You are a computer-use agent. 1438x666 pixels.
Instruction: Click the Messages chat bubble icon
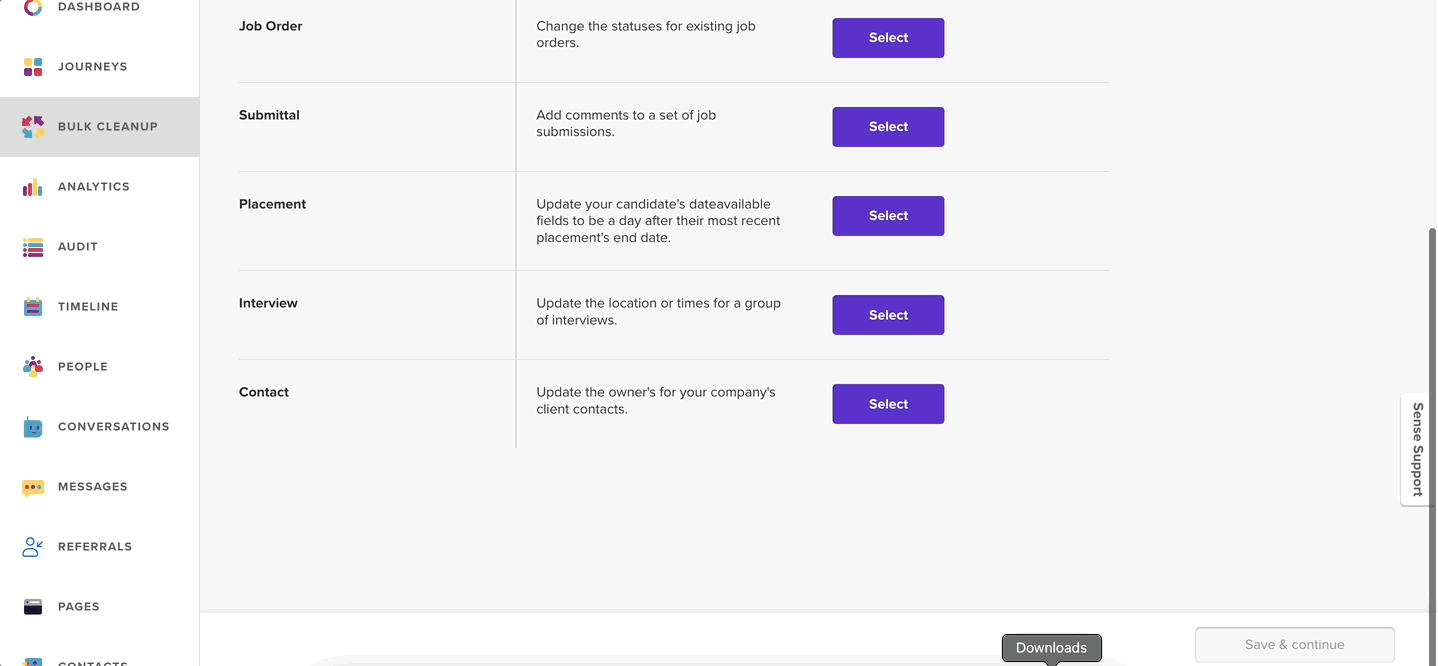click(x=33, y=487)
